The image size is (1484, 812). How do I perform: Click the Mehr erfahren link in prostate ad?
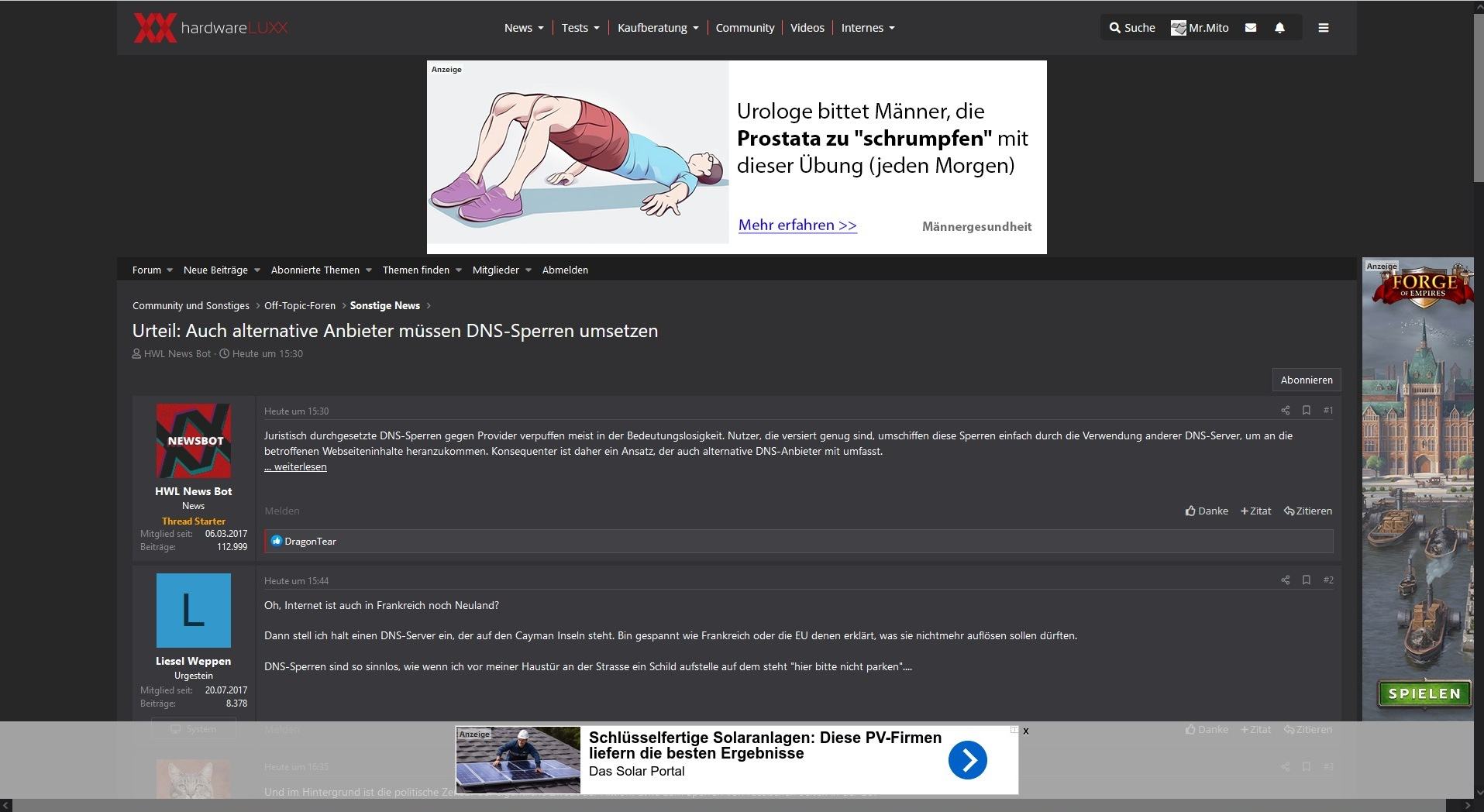tap(797, 225)
